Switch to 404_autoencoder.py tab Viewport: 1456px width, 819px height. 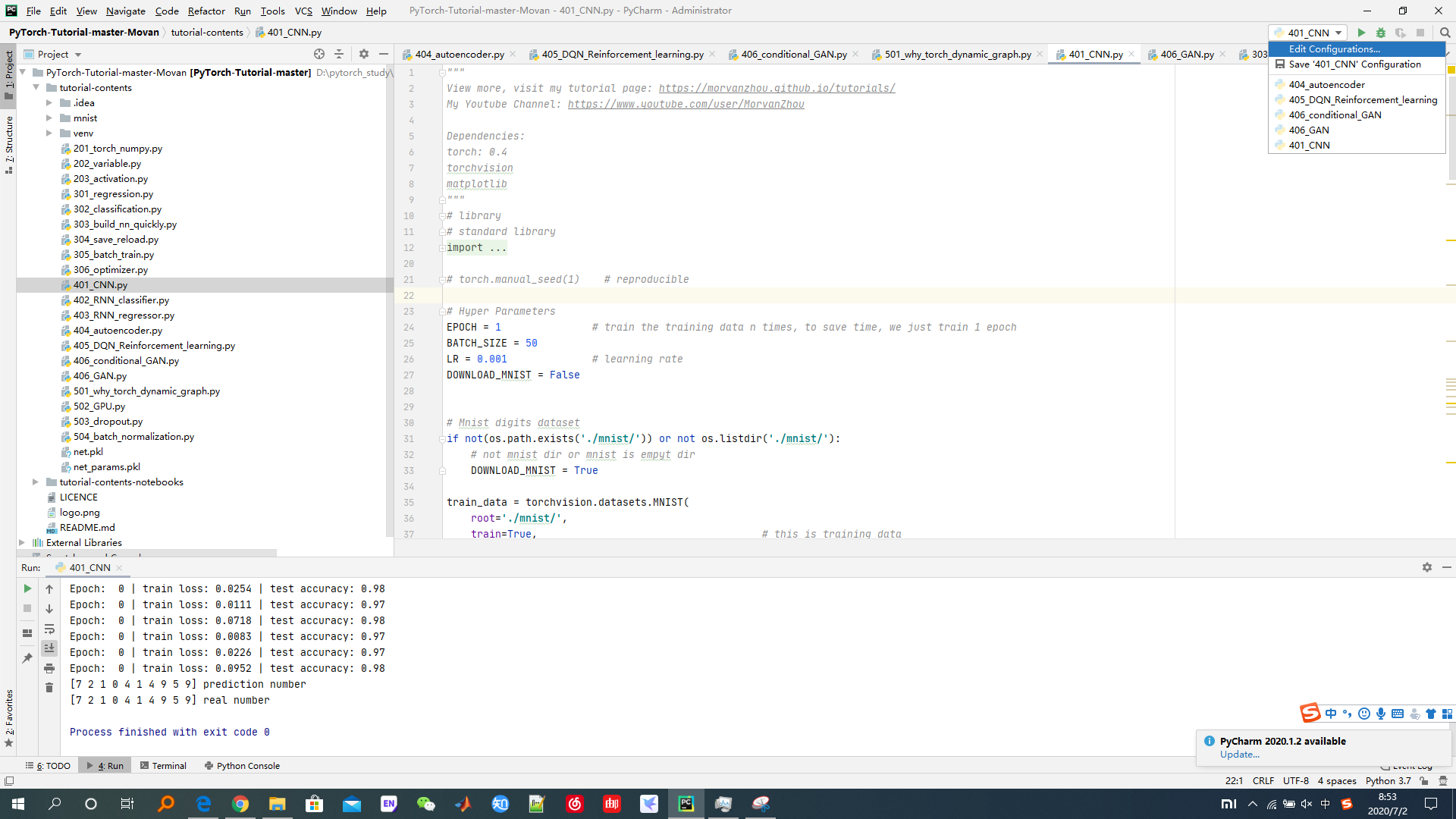click(459, 54)
